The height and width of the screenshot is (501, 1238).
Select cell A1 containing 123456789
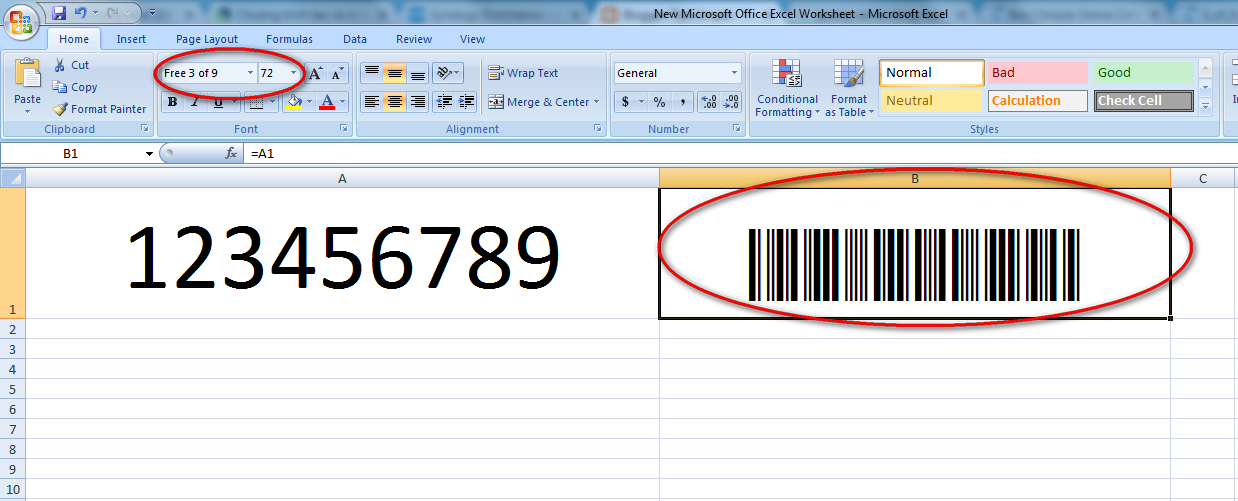point(342,253)
